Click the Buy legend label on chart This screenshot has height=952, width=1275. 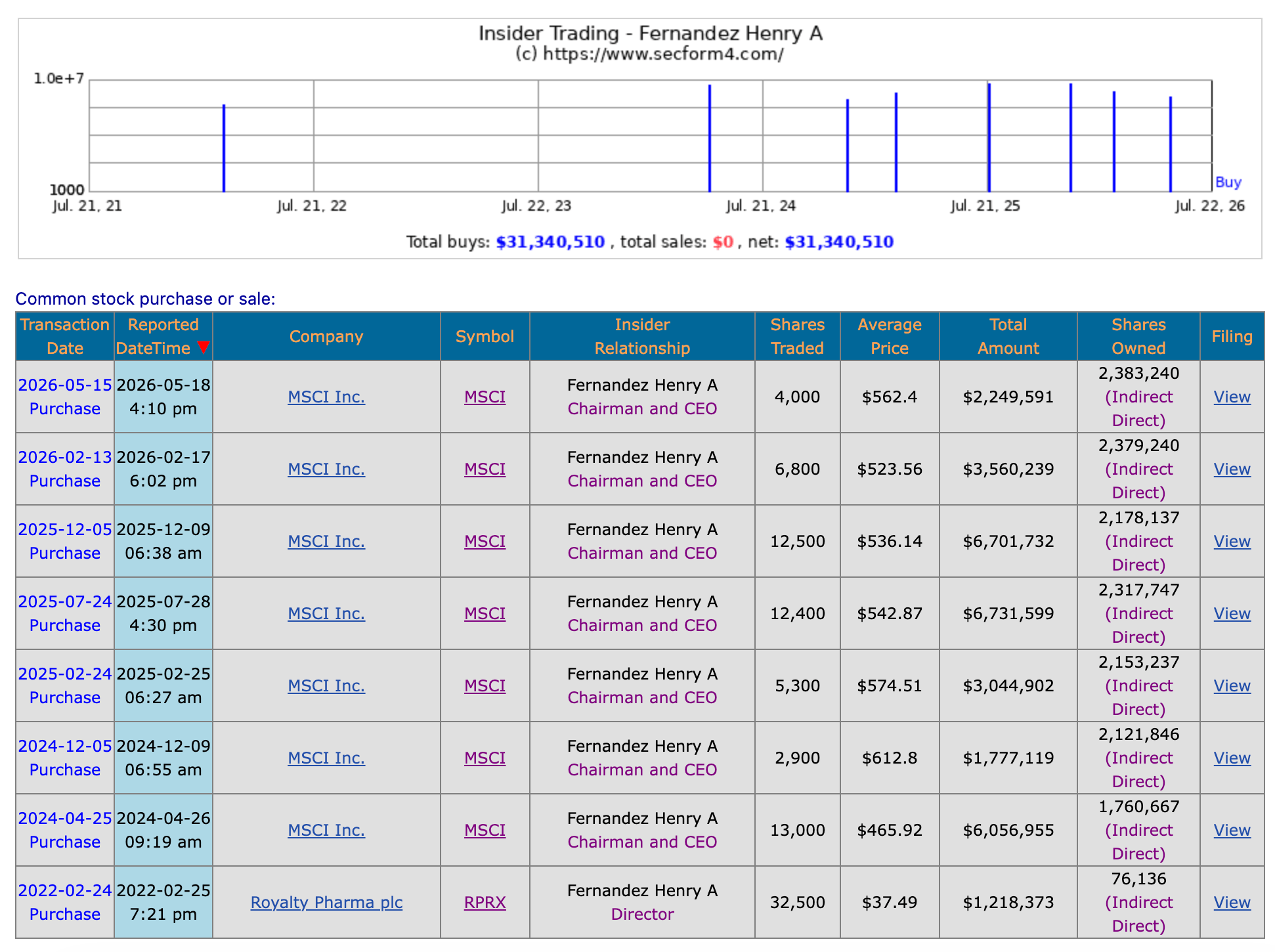tap(1228, 182)
